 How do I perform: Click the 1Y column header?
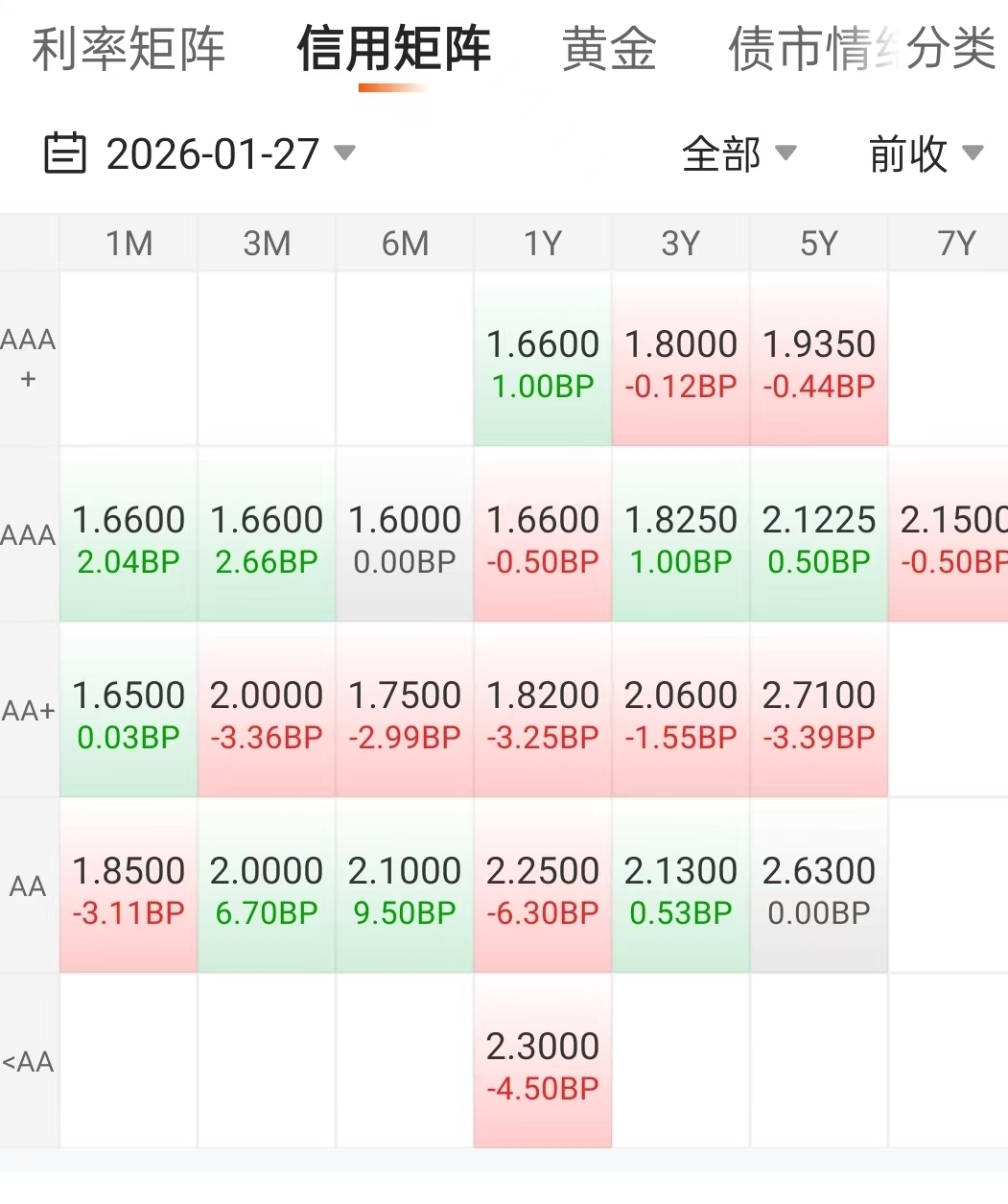(x=543, y=244)
